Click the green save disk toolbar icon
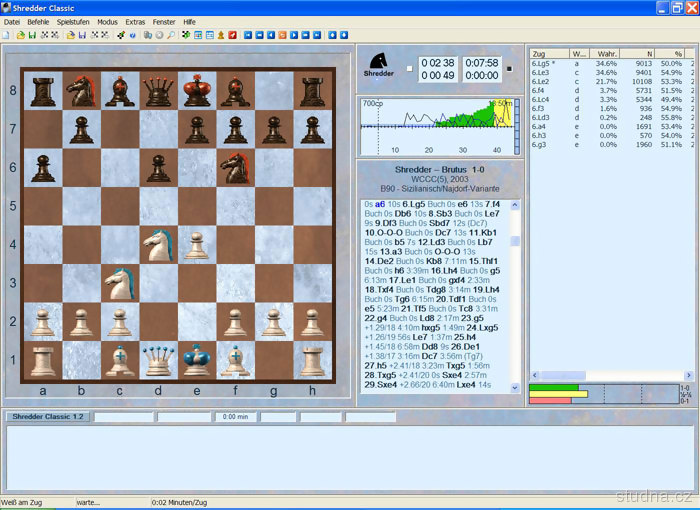The width and height of the screenshot is (700, 510). click(x=32, y=34)
